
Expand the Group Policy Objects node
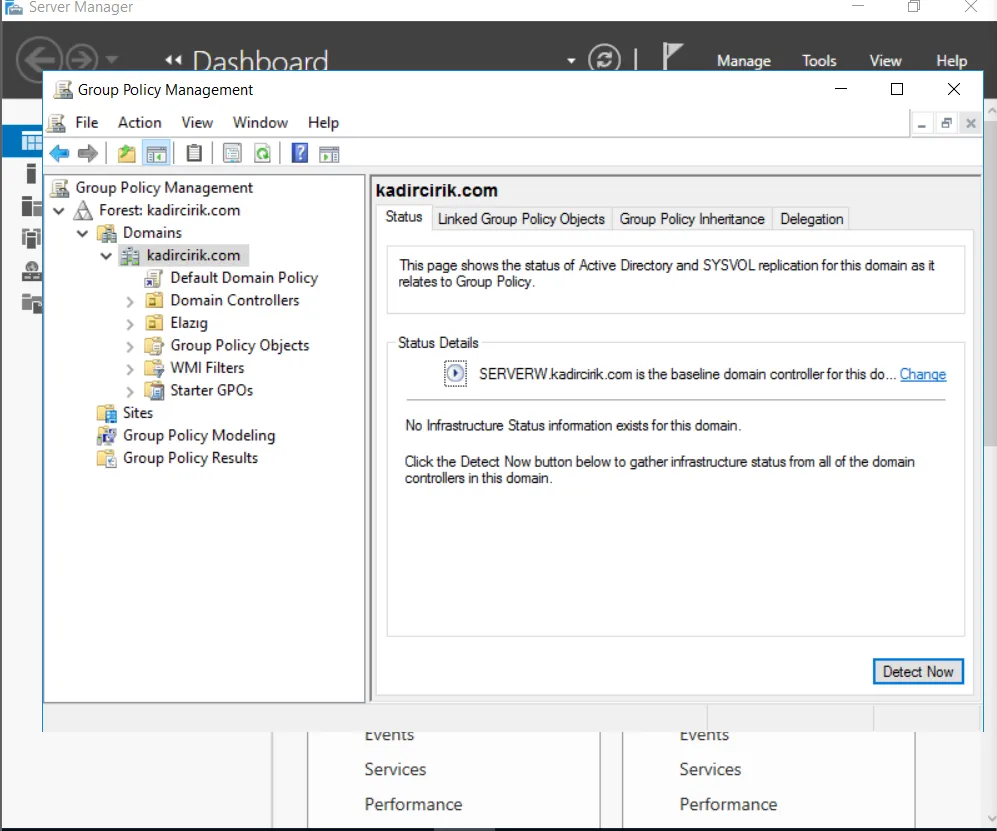(130, 347)
